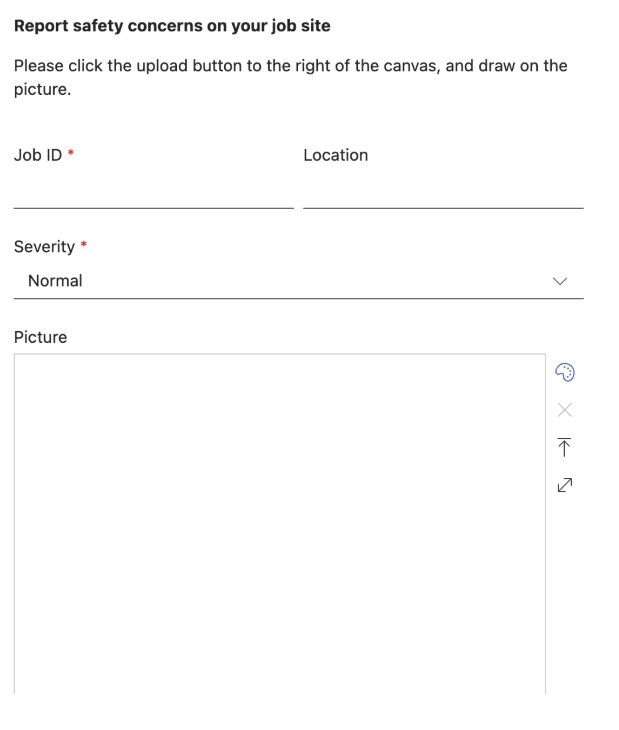The height and width of the screenshot is (730, 619).
Task: Click inside the Picture drawing canvas
Action: (279, 522)
